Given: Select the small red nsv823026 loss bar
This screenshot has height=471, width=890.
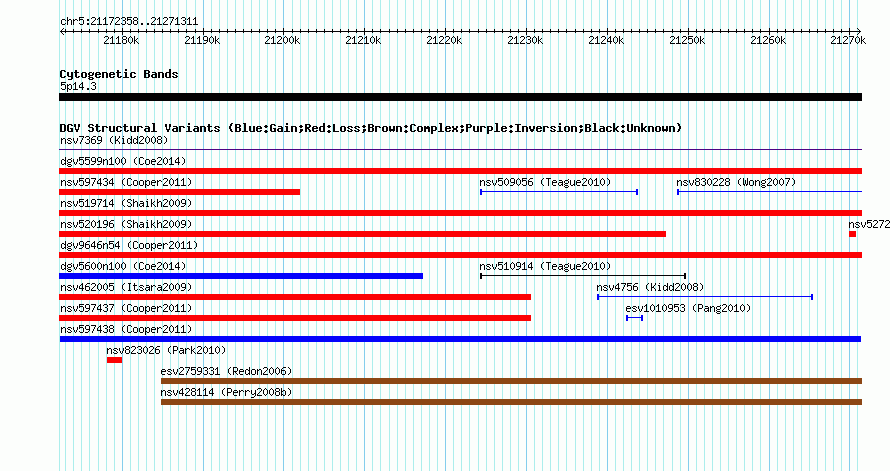Looking at the screenshot, I should (x=114, y=360).
